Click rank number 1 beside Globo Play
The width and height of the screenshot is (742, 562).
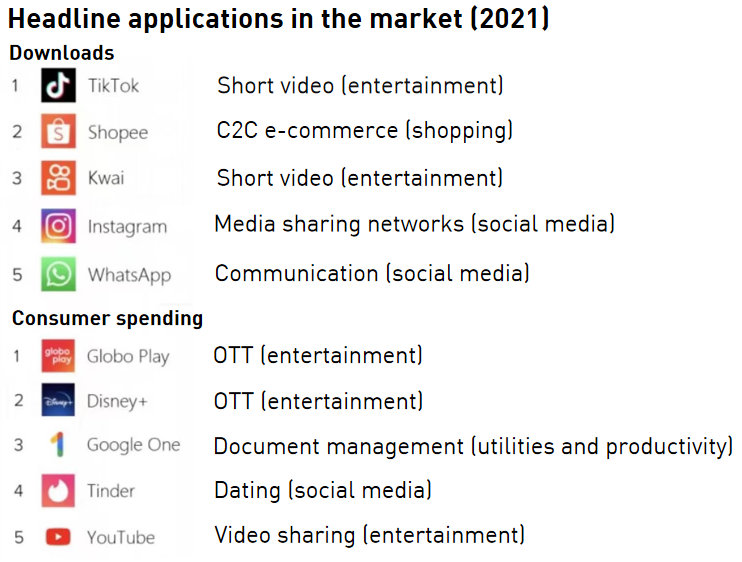pyautogui.click(x=17, y=356)
